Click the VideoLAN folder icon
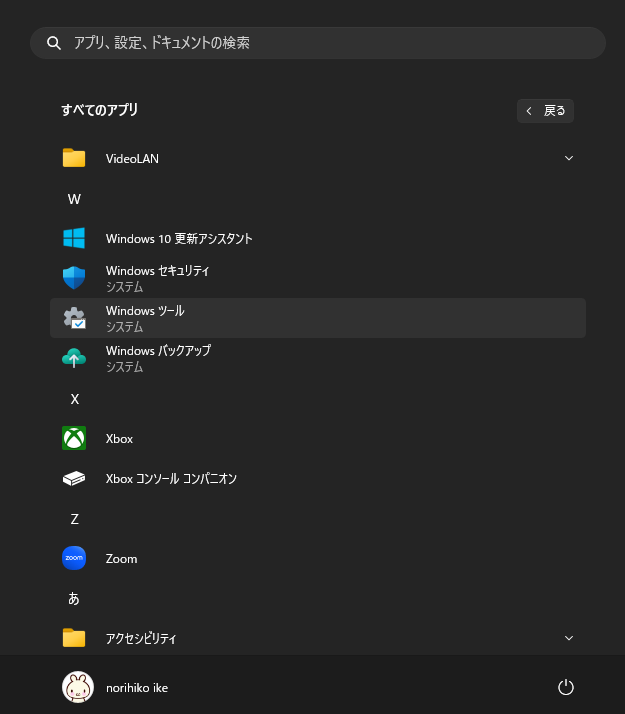This screenshot has width=625, height=714. [x=74, y=158]
